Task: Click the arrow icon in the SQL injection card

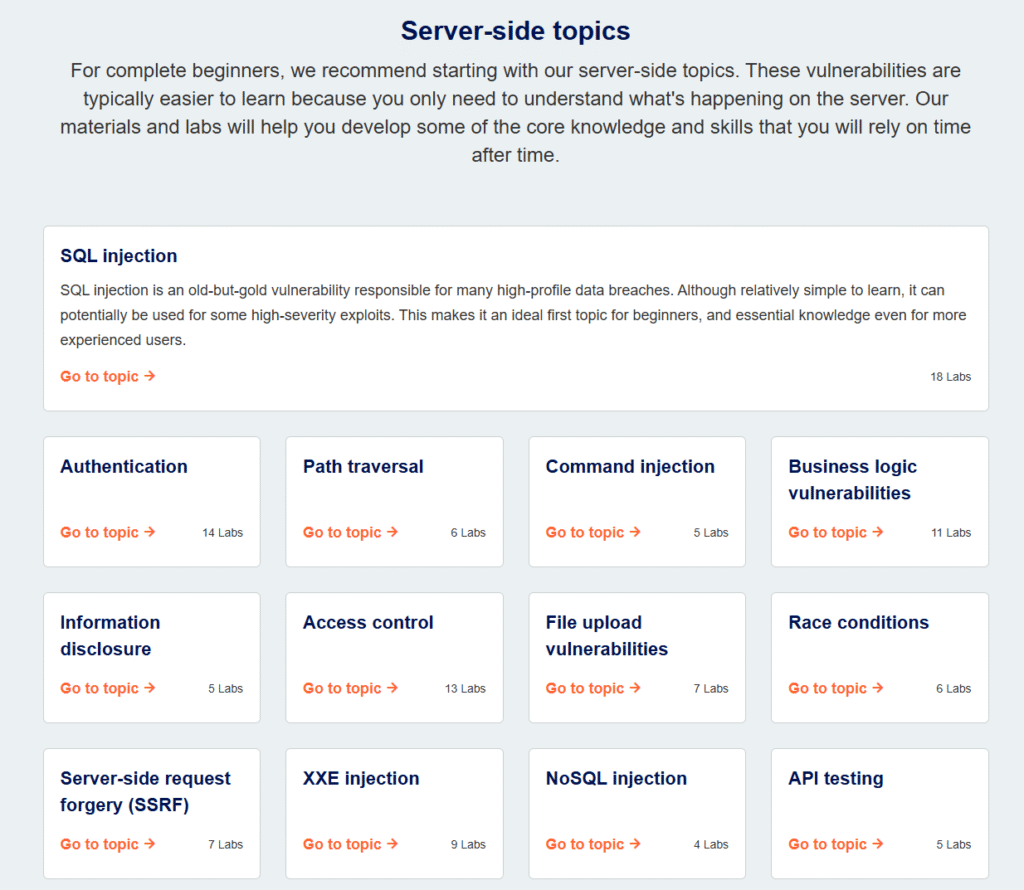Action: click(x=150, y=377)
